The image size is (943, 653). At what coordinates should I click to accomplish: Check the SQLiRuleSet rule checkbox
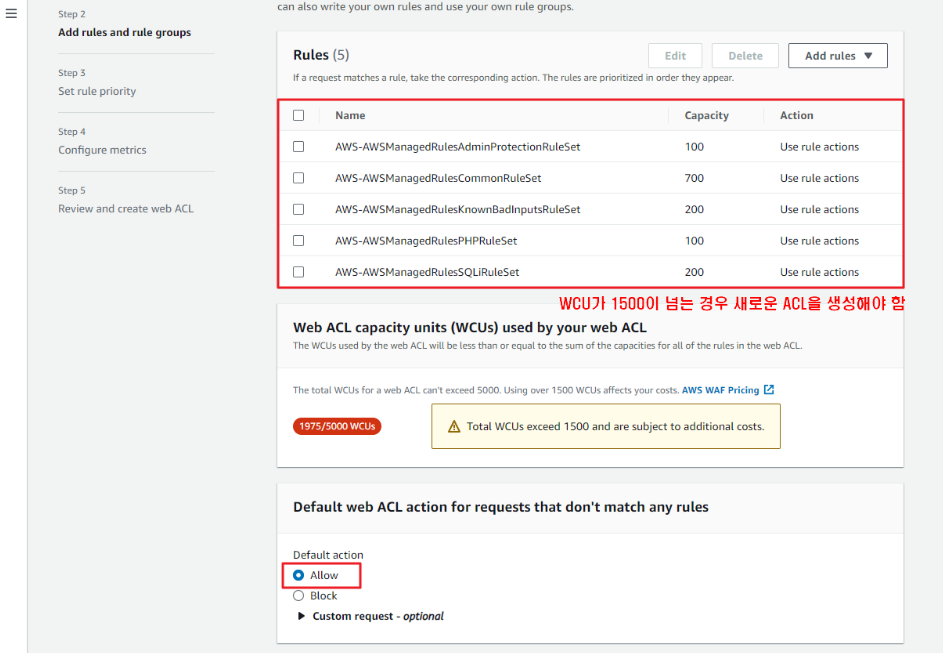coord(298,272)
